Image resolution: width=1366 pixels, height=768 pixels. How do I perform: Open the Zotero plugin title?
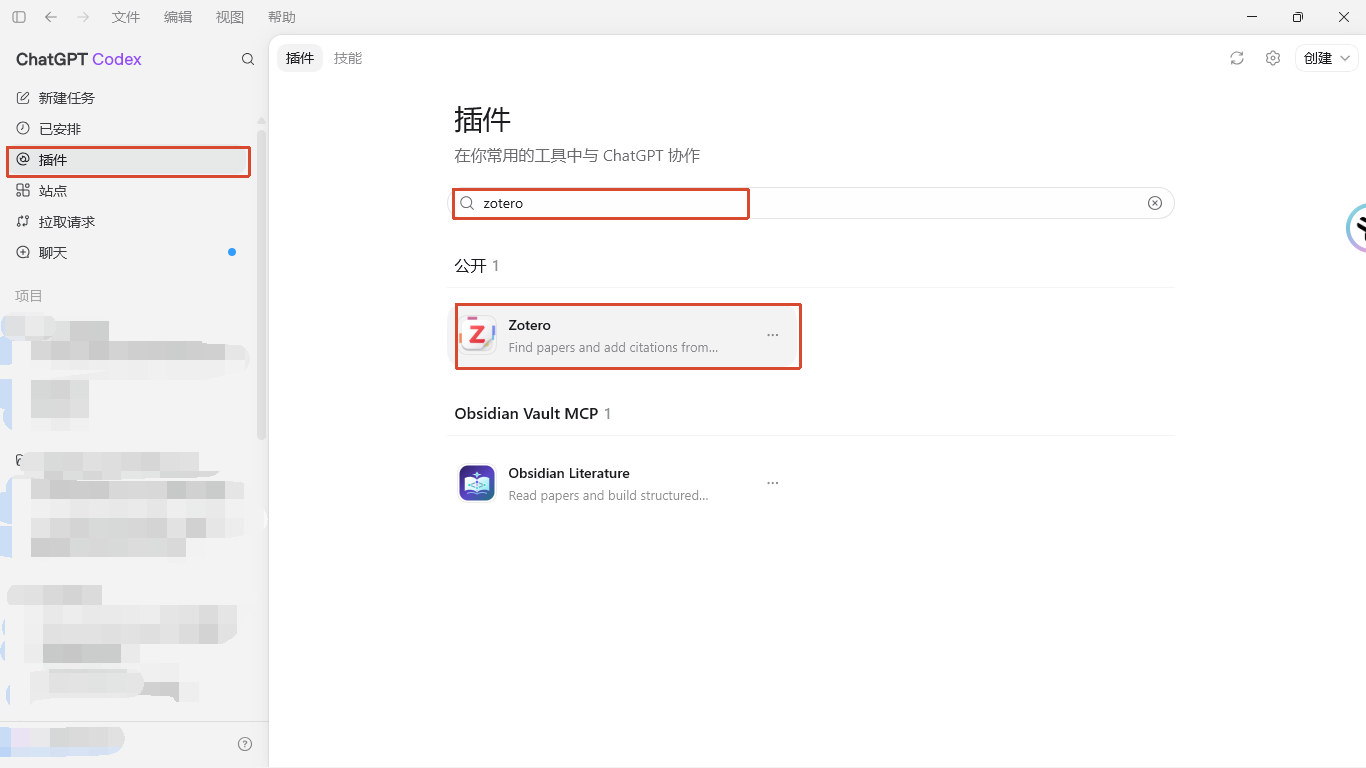point(530,325)
